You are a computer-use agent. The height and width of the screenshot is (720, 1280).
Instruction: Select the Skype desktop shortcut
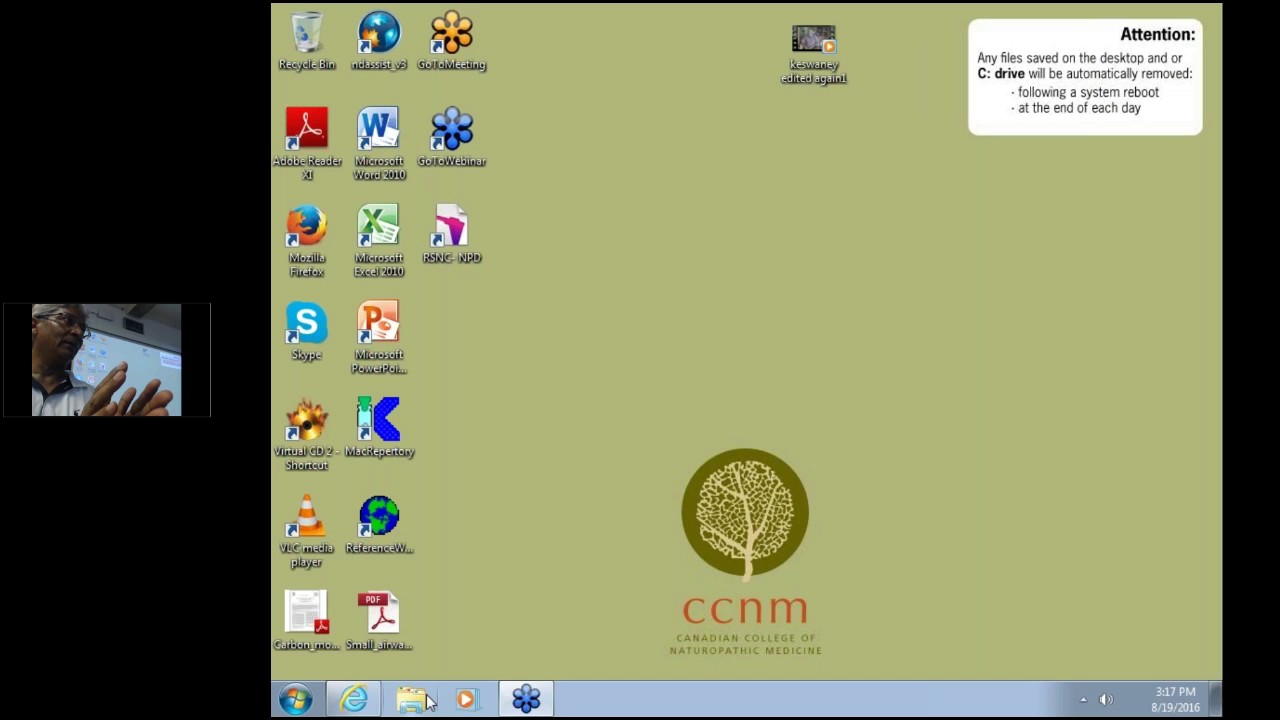(x=307, y=331)
